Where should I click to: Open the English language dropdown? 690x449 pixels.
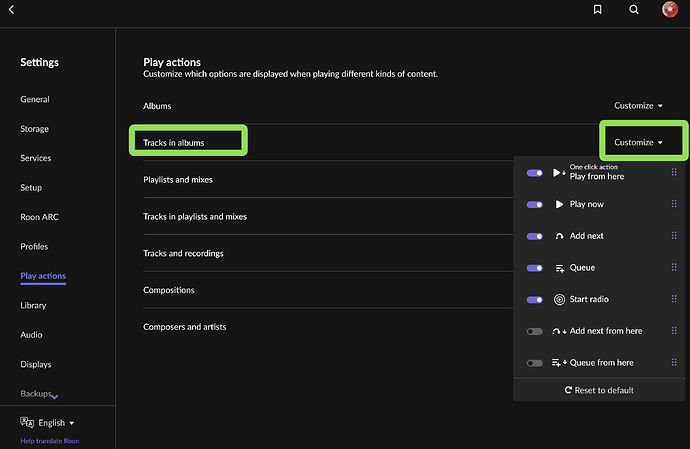48,423
